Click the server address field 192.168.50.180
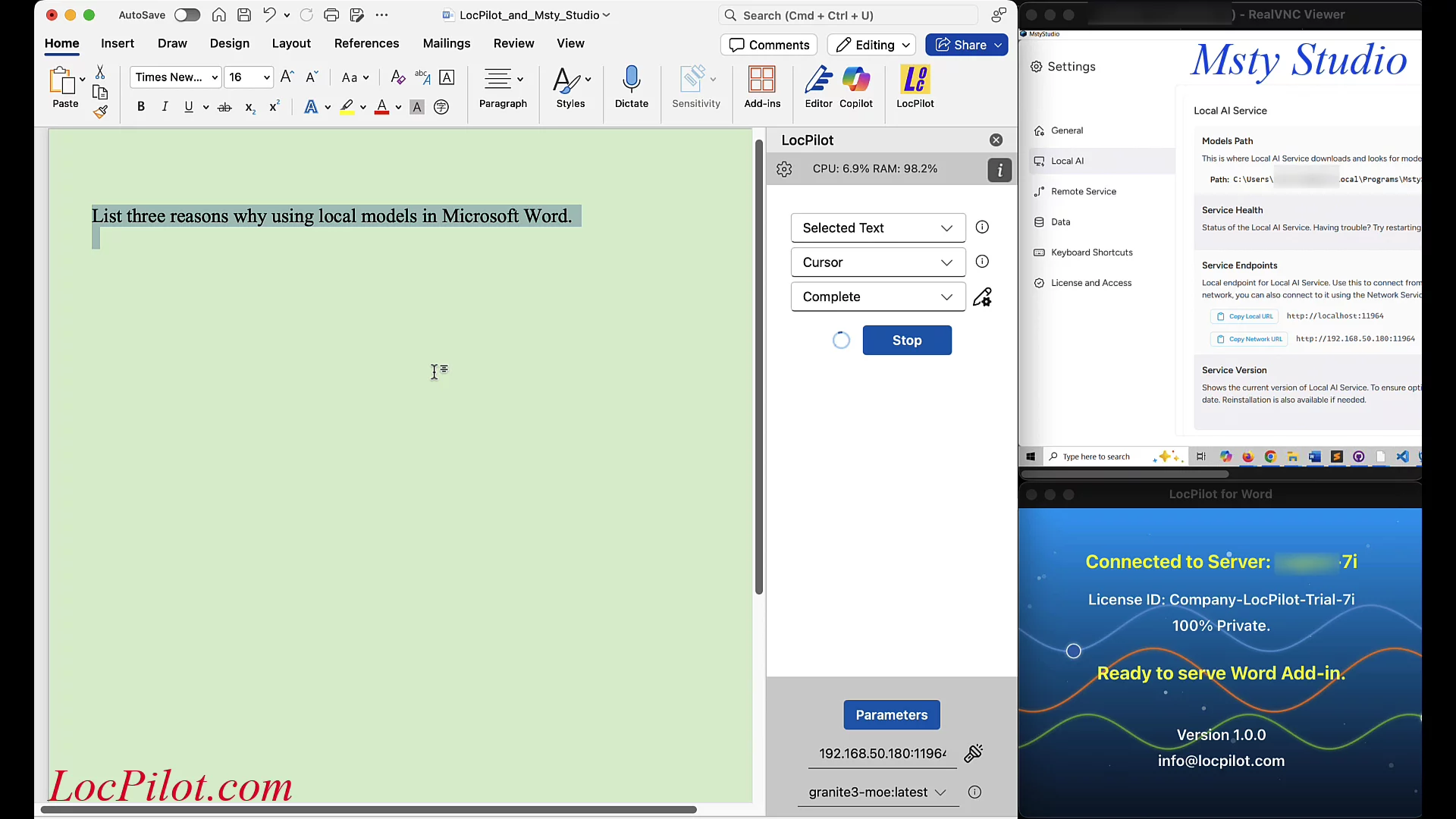The height and width of the screenshot is (819, 1456). coord(882,753)
